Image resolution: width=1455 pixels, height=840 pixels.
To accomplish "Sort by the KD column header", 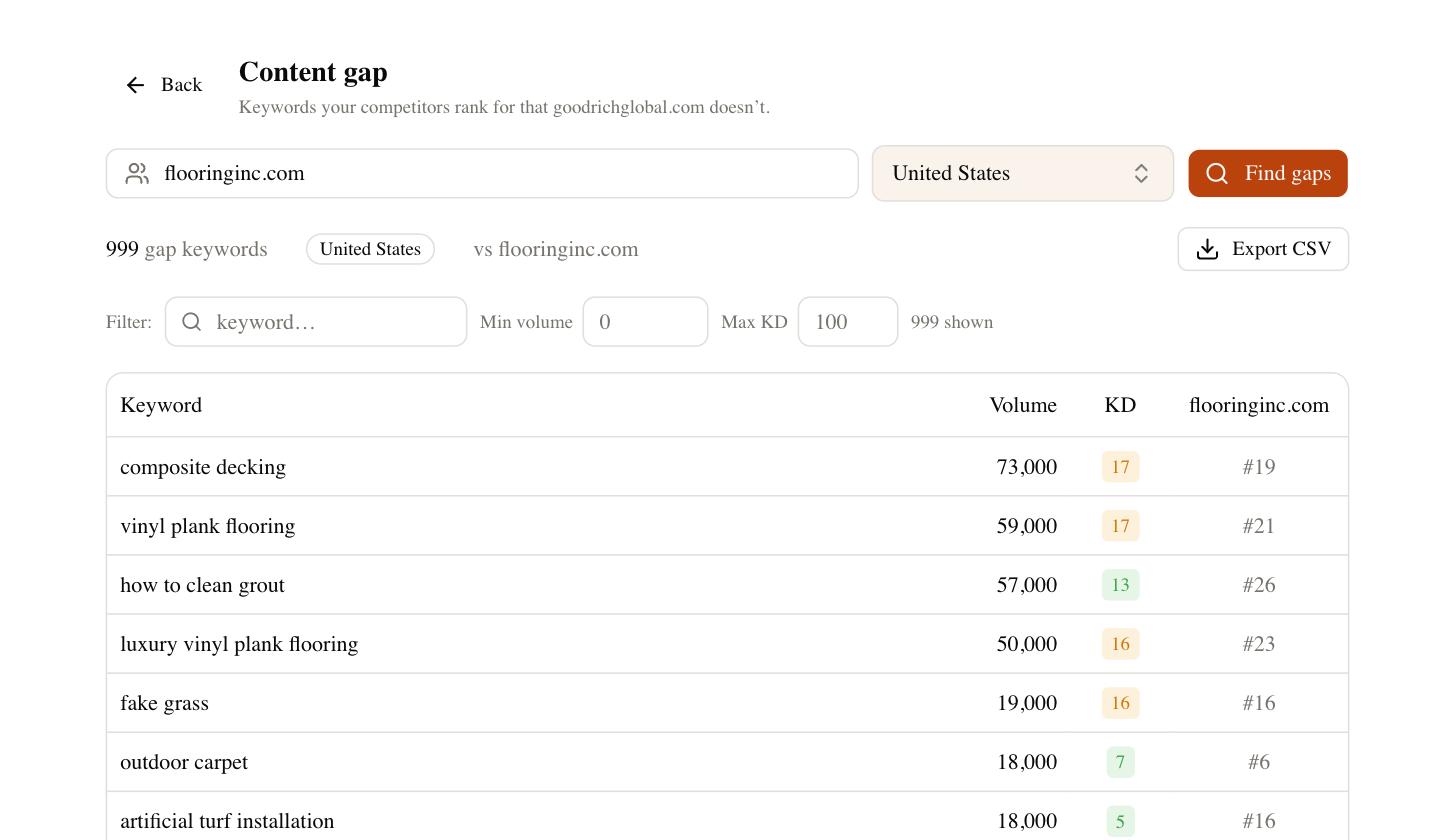I will 1120,405.
